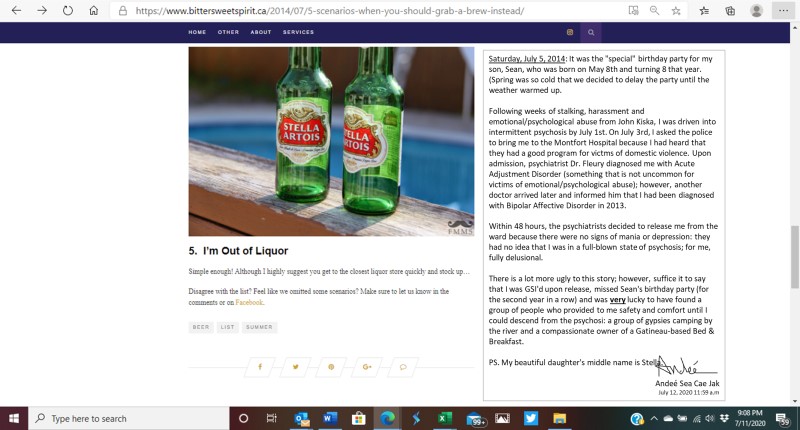
Task: Refresh the current page
Action: click(68, 10)
